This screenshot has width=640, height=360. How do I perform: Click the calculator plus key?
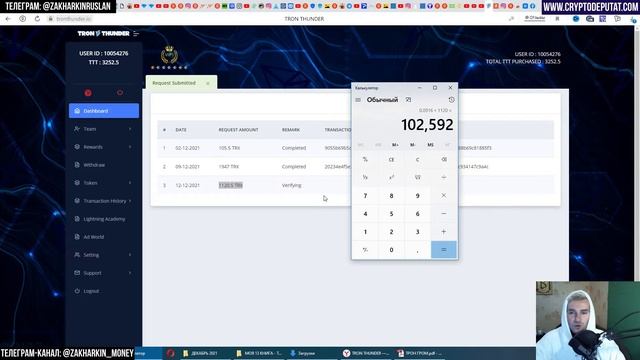pyautogui.click(x=444, y=231)
